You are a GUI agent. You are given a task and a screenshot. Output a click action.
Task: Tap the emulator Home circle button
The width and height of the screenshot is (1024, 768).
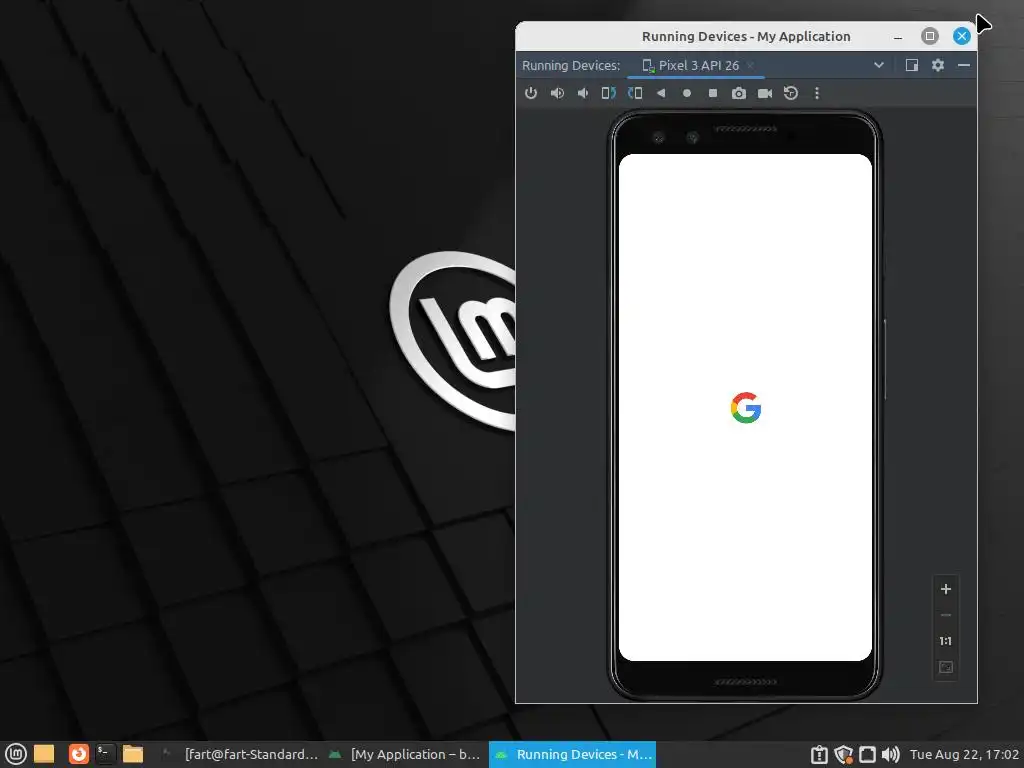[x=686, y=93]
